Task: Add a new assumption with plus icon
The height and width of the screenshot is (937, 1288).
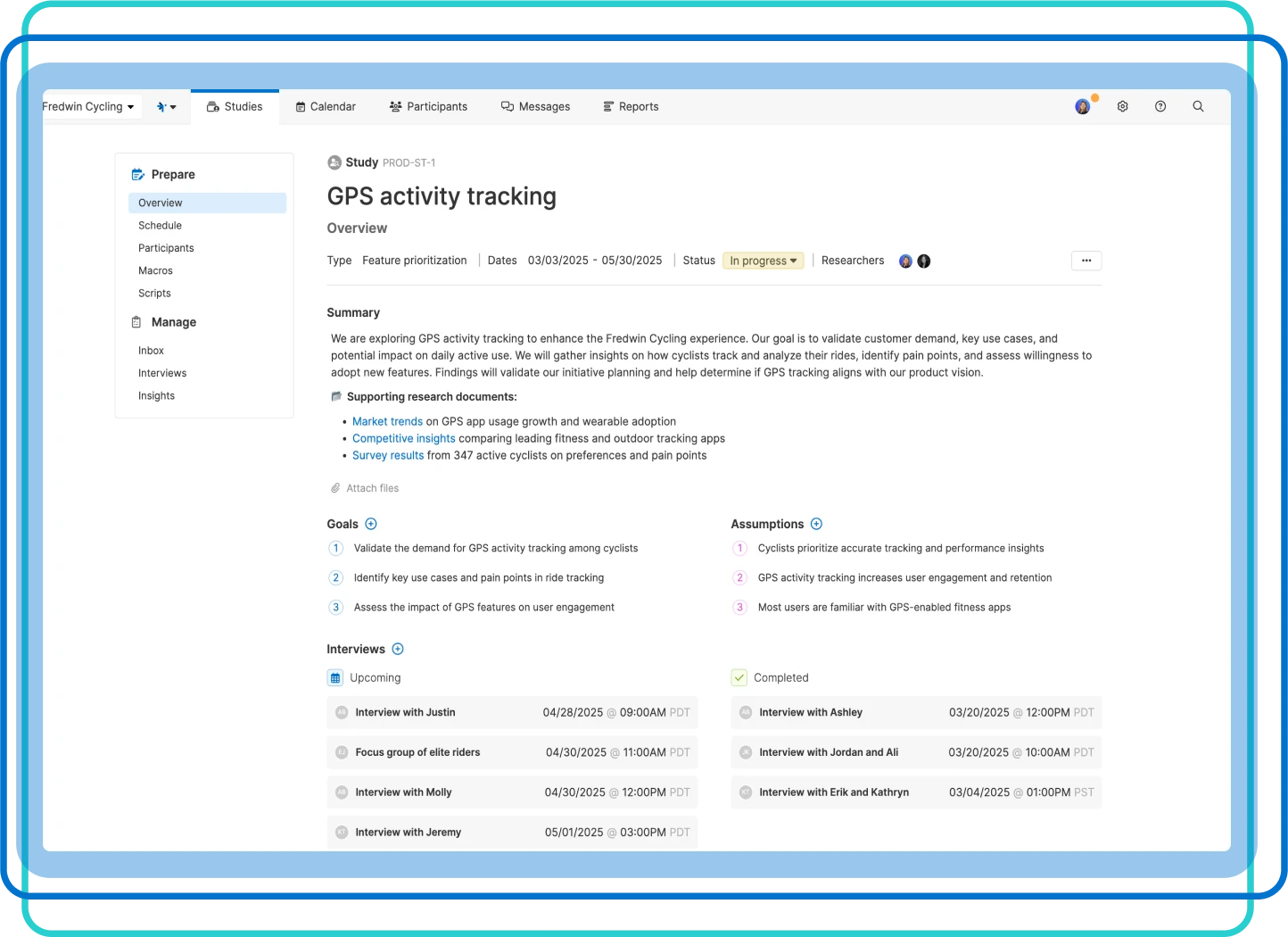Action: coord(816,524)
